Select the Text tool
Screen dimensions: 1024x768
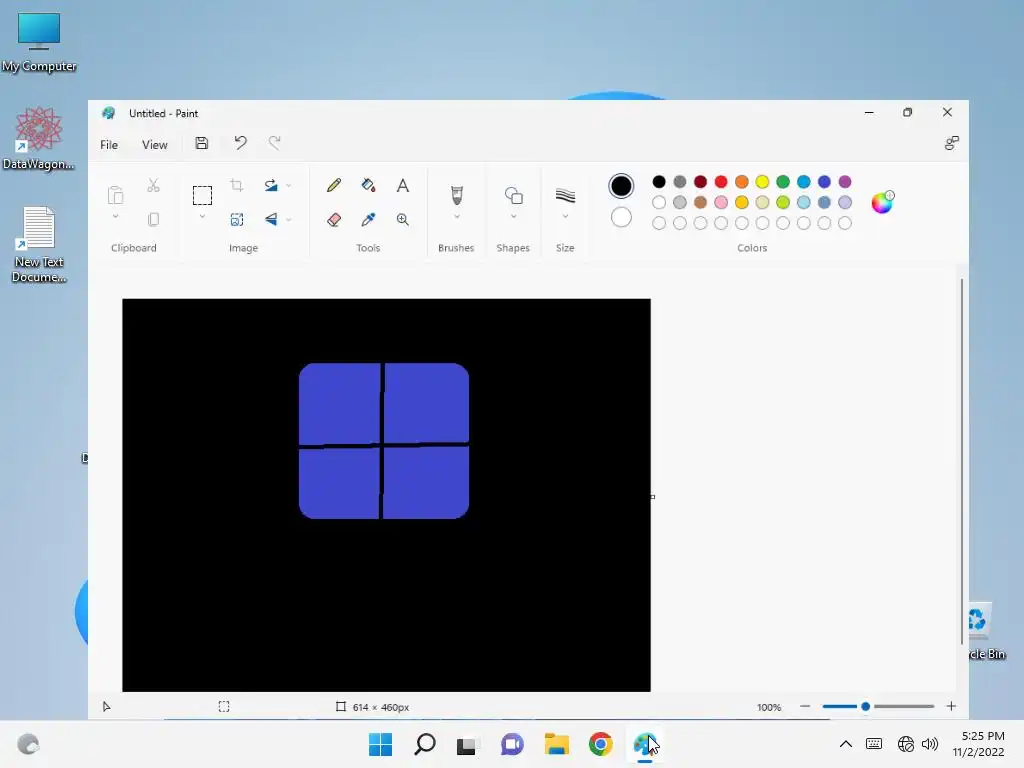pyautogui.click(x=403, y=185)
